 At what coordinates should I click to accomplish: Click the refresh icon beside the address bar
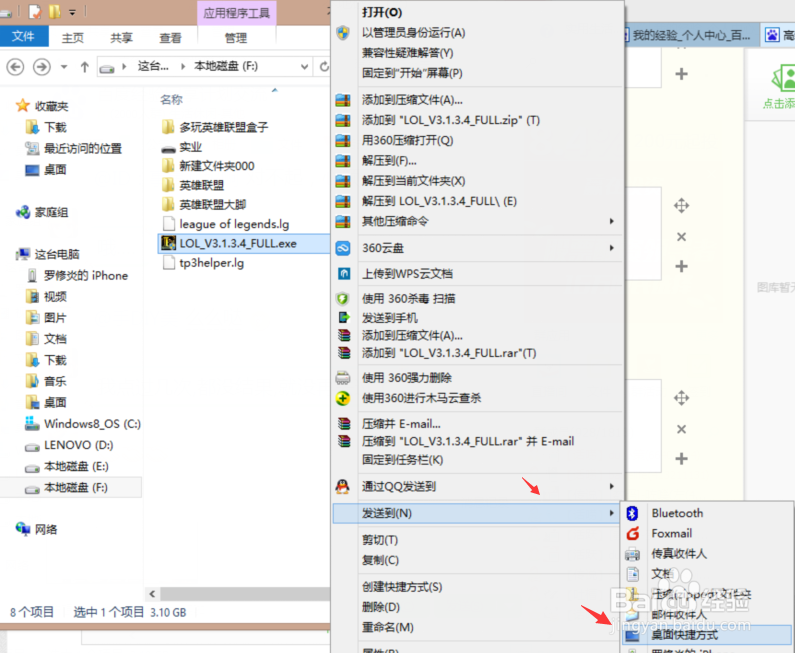324,66
